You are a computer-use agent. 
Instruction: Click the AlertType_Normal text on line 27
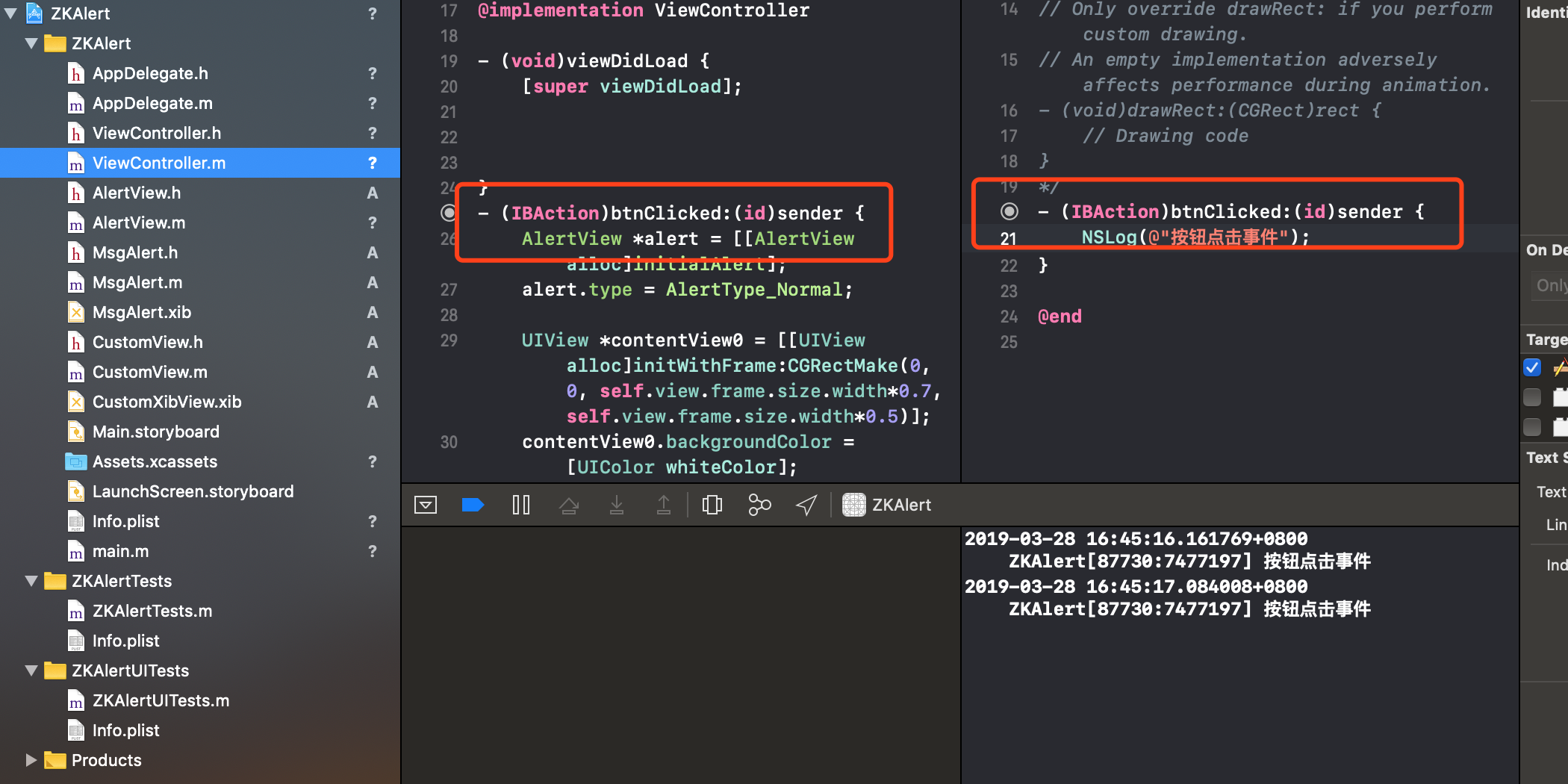click(754, 290)
